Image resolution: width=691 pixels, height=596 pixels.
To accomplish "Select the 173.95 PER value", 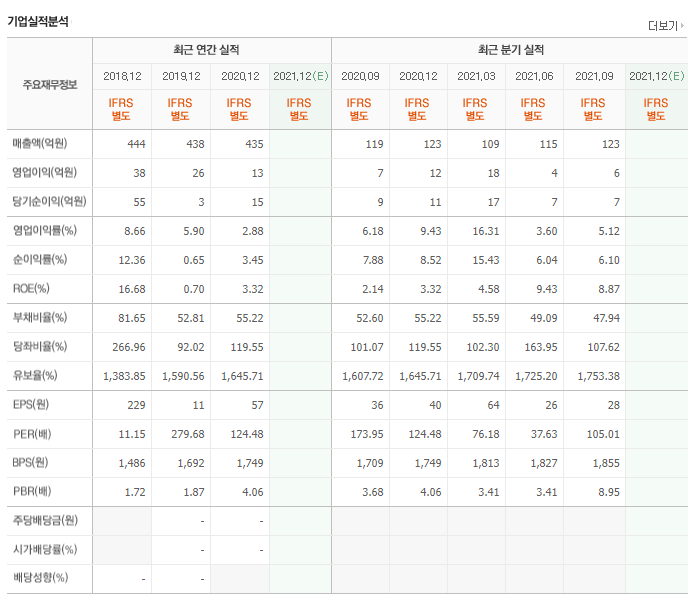I will click(x=367, y=434).
